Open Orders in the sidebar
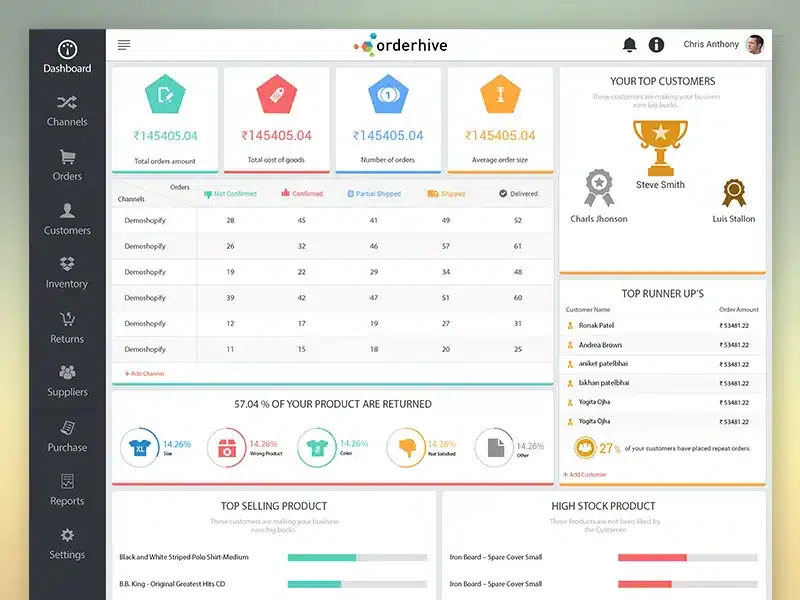This screenshot has width=800, height=600. coord(67,165)
